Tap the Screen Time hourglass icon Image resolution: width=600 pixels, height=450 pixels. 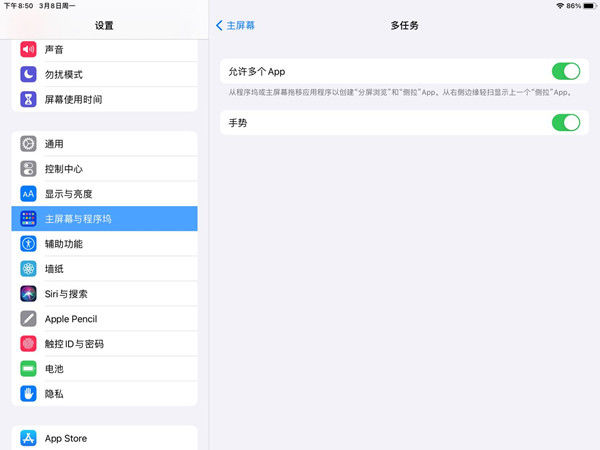click(x=28, y=99)
